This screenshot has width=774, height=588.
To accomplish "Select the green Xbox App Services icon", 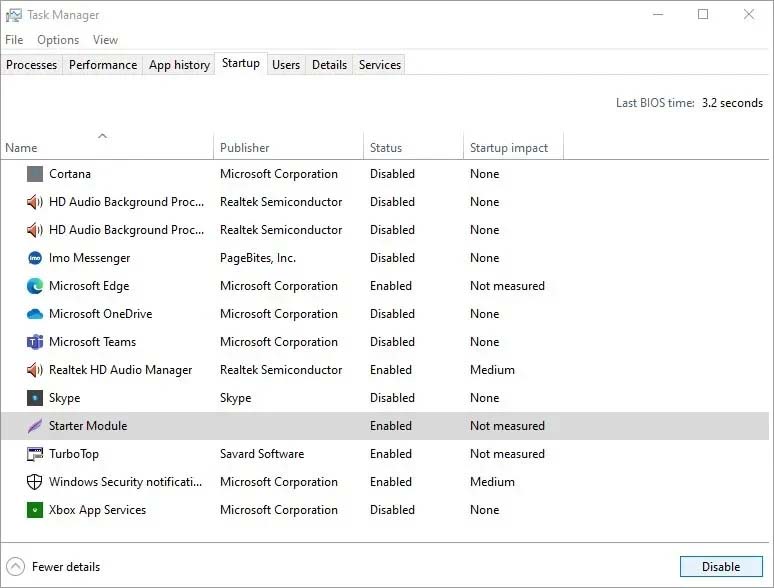I will coord(35,510).
